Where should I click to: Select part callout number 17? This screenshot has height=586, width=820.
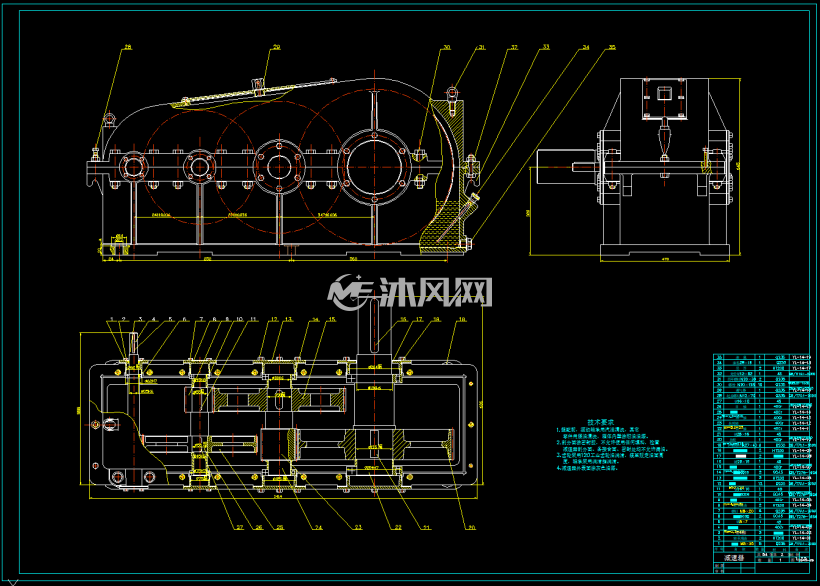click(419, 319)
